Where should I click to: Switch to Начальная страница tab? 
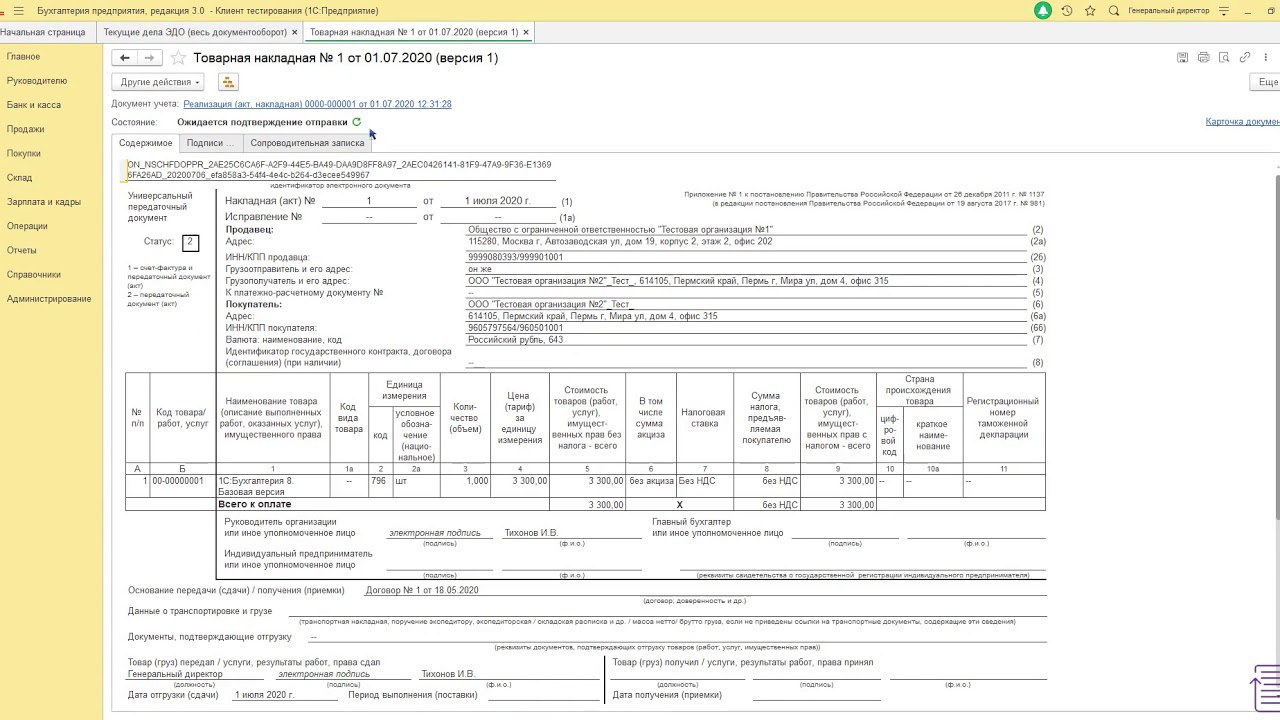tap(43, 32)
